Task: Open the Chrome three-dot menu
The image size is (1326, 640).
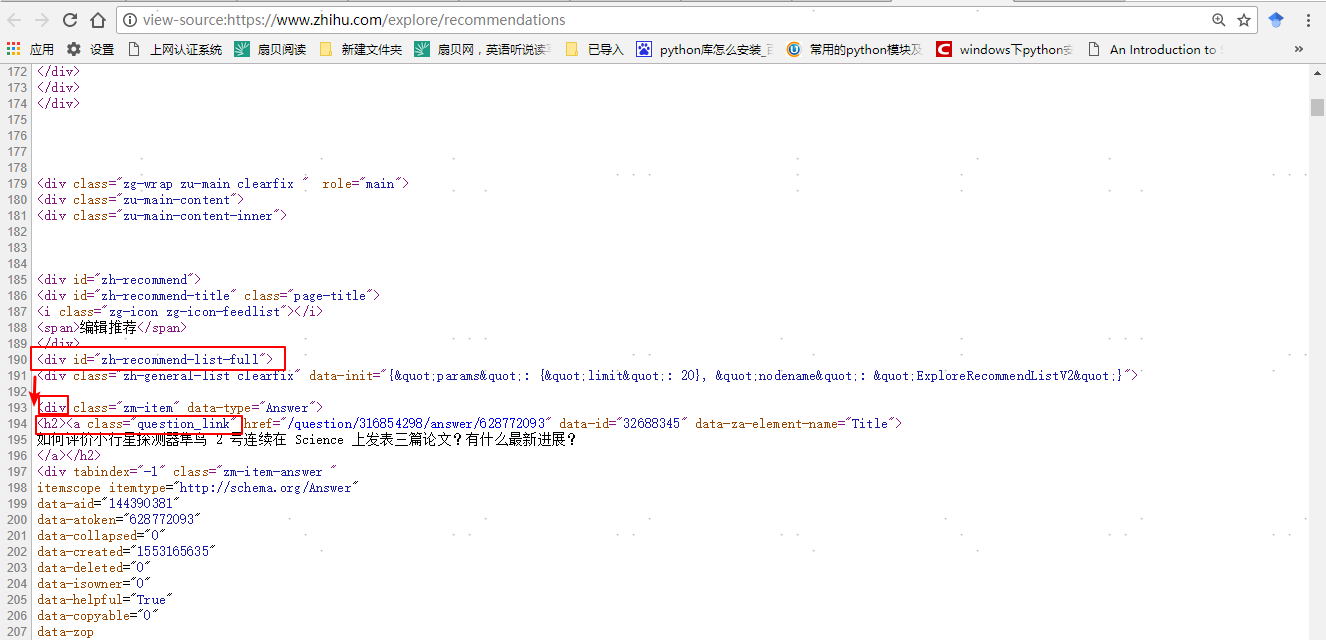Action: click(x=1307, y=19)
